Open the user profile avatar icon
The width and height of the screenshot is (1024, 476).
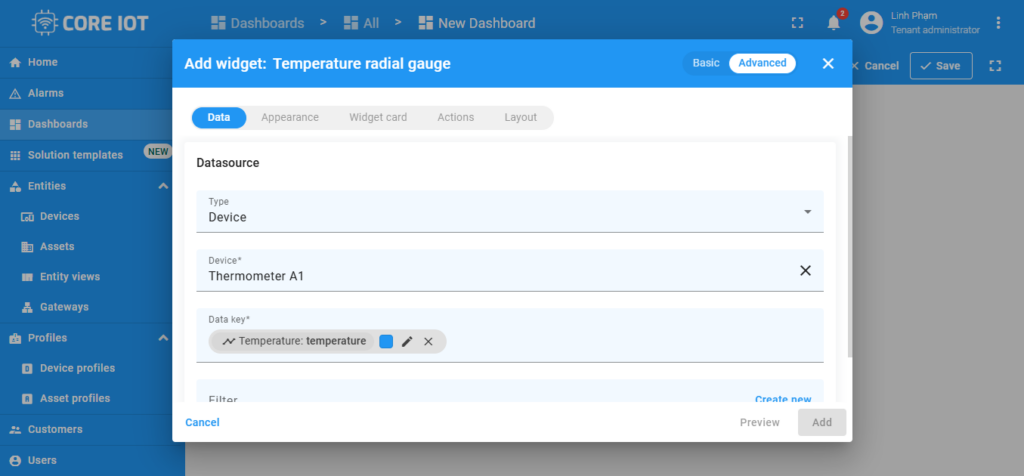pyautogui.click(x=871, y=23)
